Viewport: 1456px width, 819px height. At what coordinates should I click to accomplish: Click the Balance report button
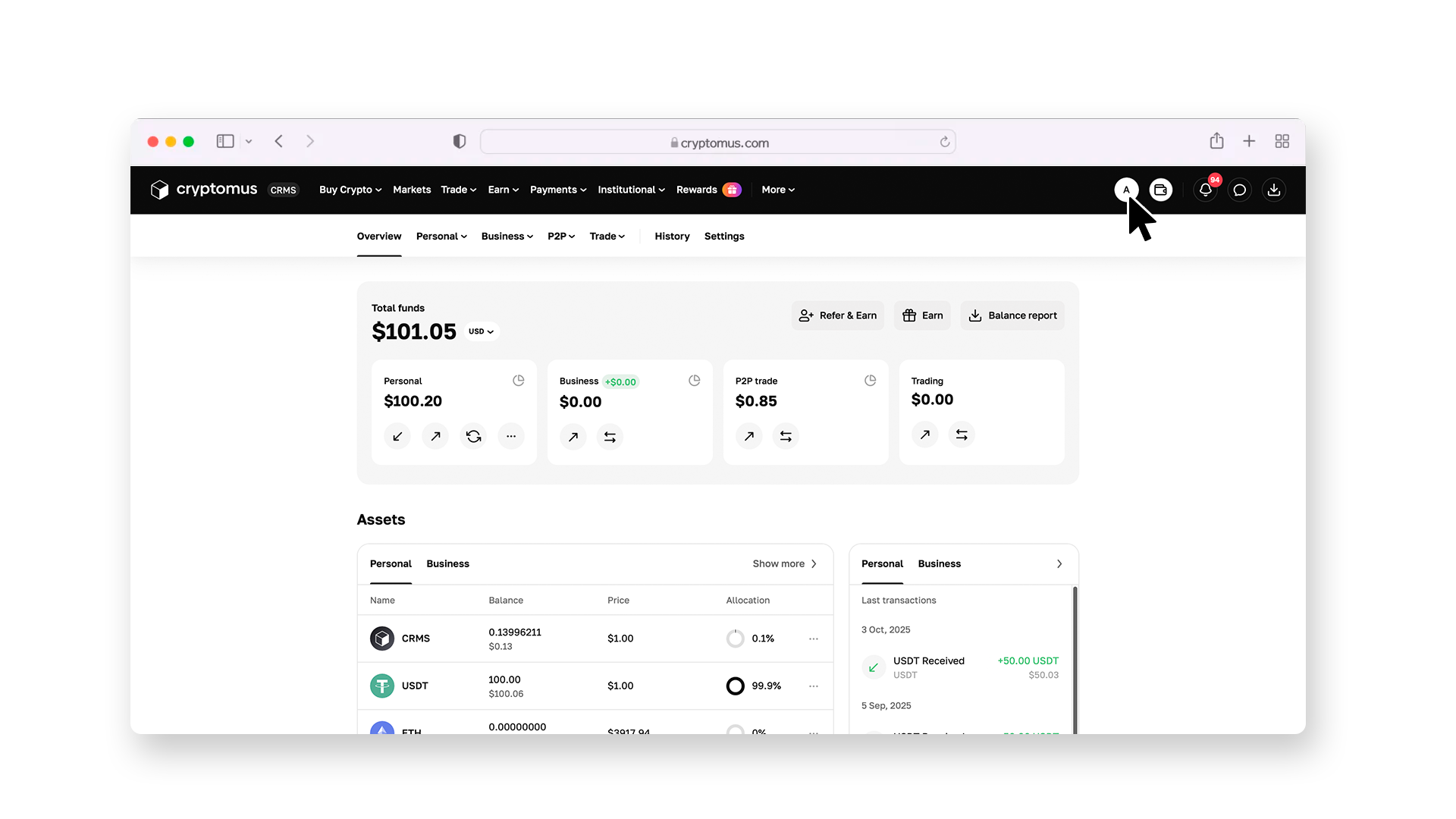pos(1012,315)
